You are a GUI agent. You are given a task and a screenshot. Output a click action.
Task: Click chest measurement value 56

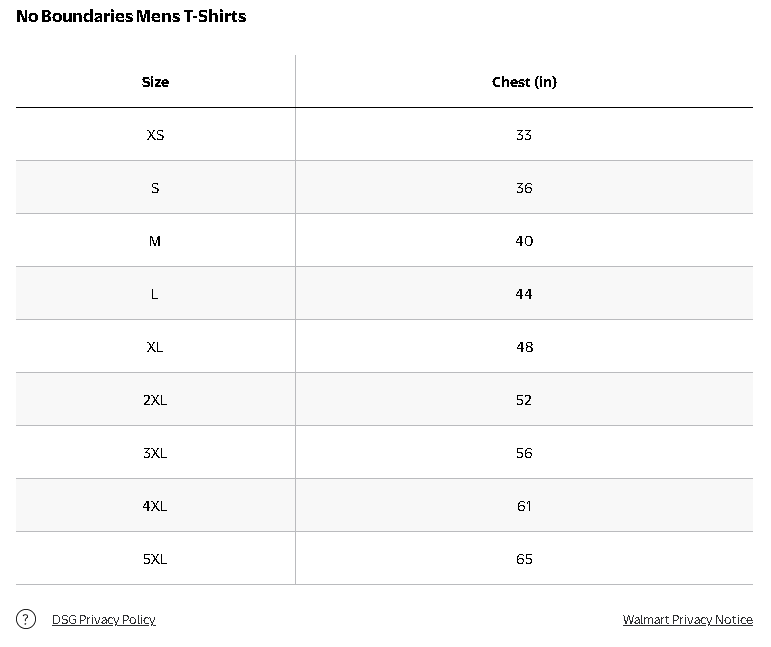pos(524,453)
